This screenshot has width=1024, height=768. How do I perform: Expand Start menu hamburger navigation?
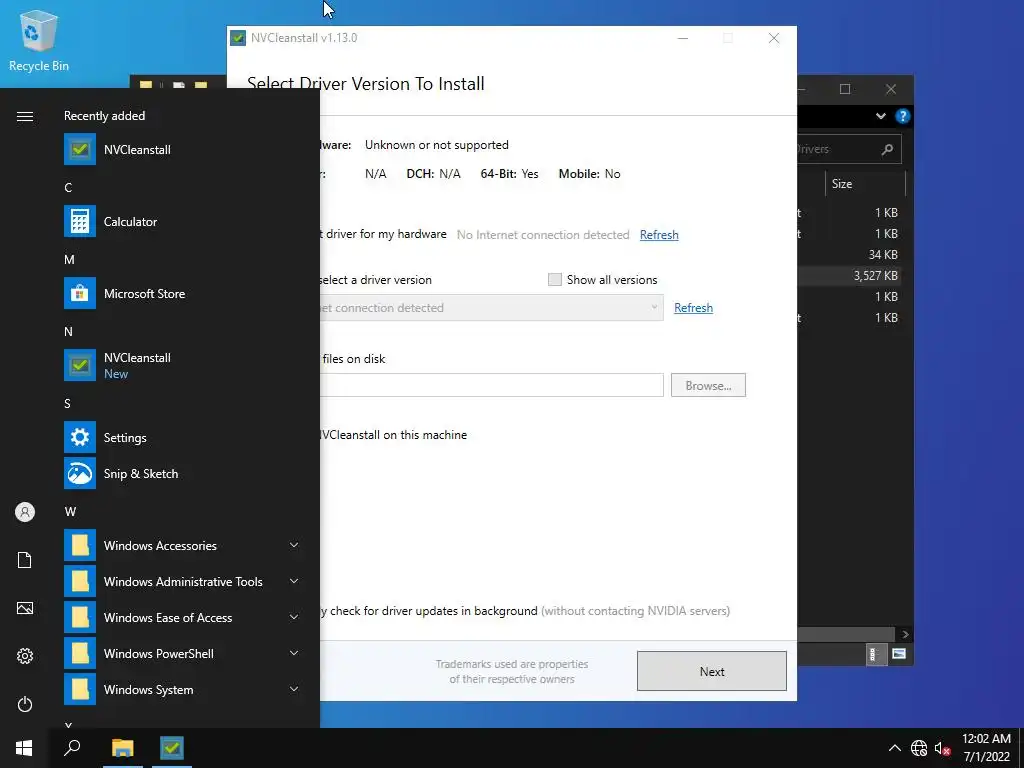(x=25, y=116)
